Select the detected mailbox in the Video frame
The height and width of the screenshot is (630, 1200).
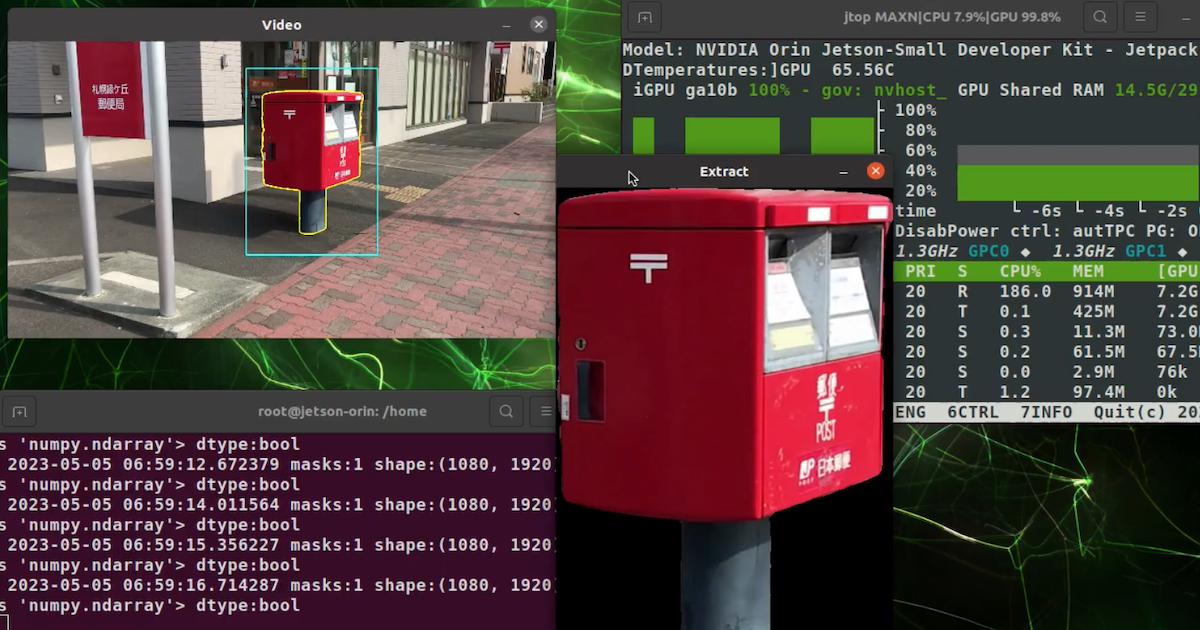pyautogui.click(x=311, y=160)
